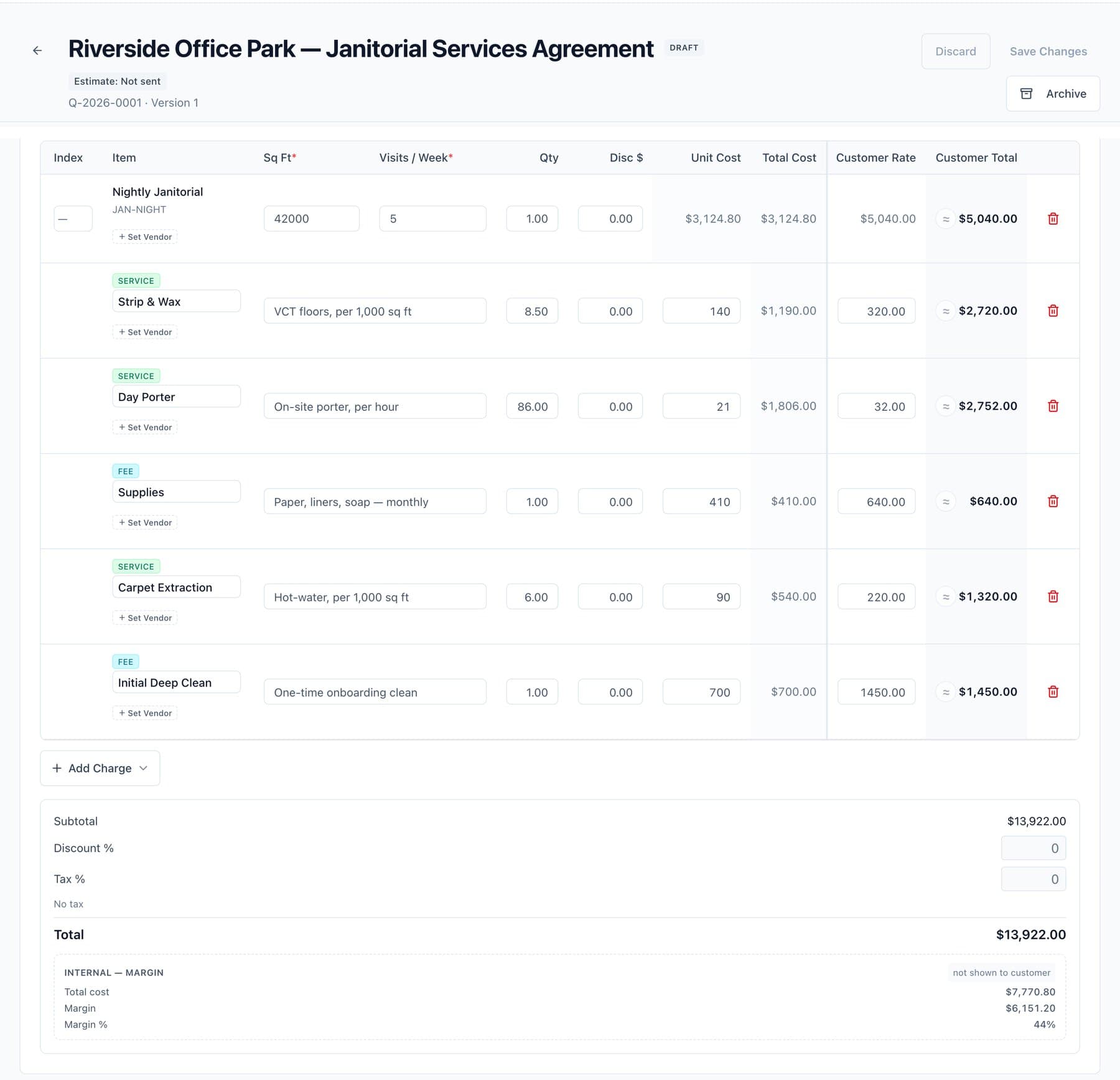Image resolution: width=1120 pixels, height=1080 pixels.
Task: Set vendor for Nightly Janitorial
Action: [x=145, y=237]
